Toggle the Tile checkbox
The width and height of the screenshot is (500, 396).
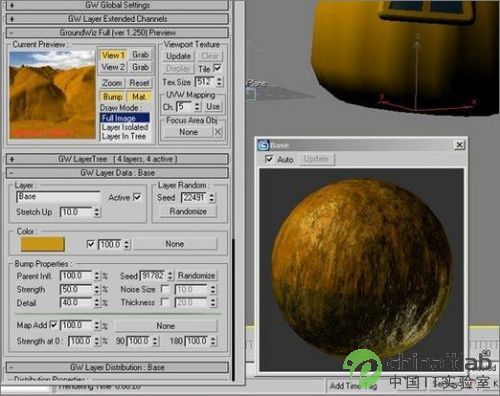click(217, 68)
